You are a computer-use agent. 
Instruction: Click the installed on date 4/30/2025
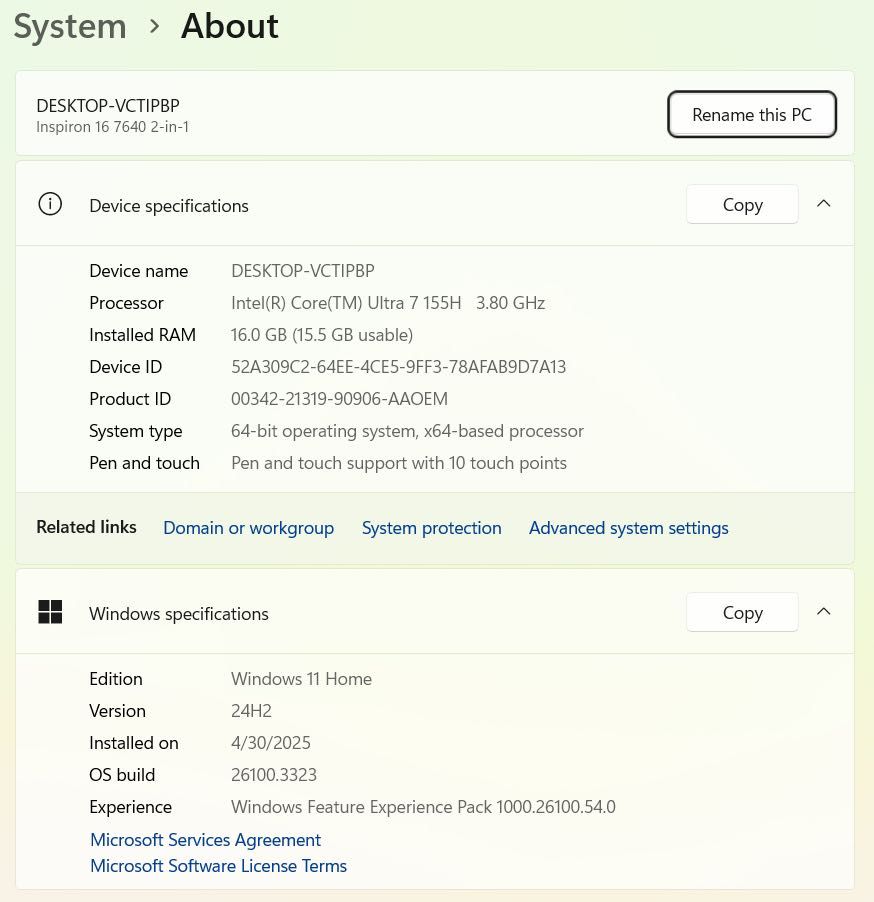coord(271,743)
